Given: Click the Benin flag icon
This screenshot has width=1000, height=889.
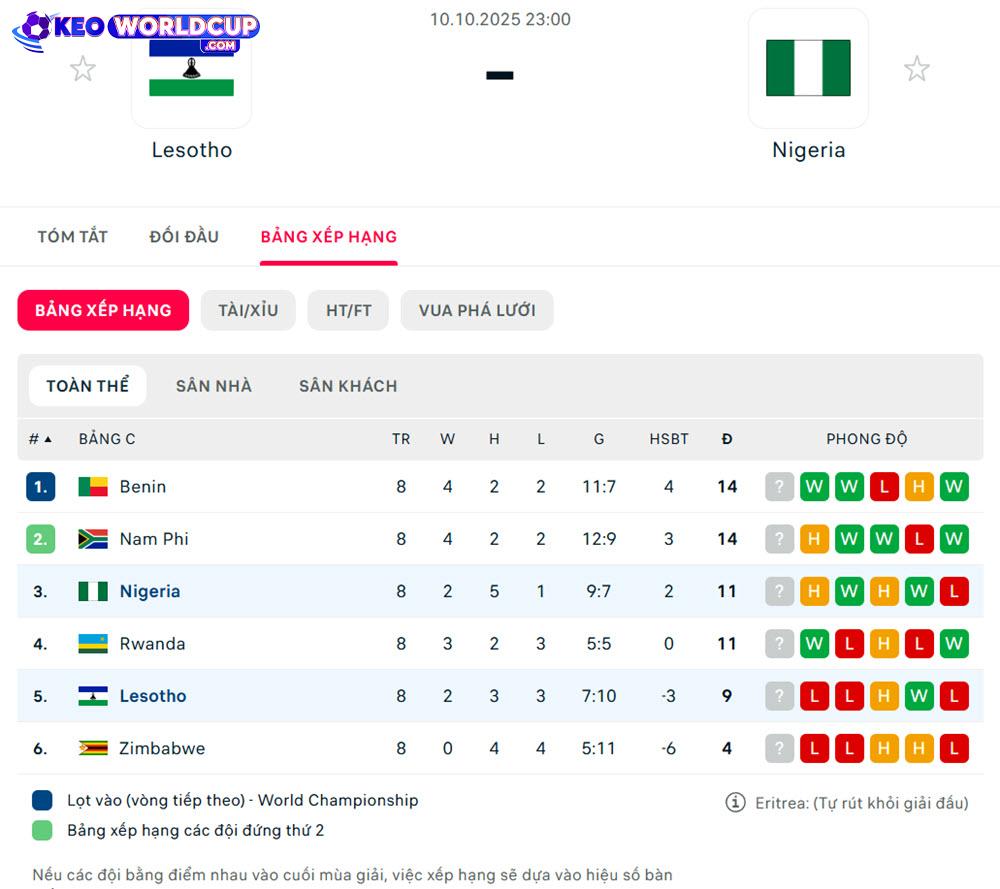Looking at the screenshot, I should point(93,487).
